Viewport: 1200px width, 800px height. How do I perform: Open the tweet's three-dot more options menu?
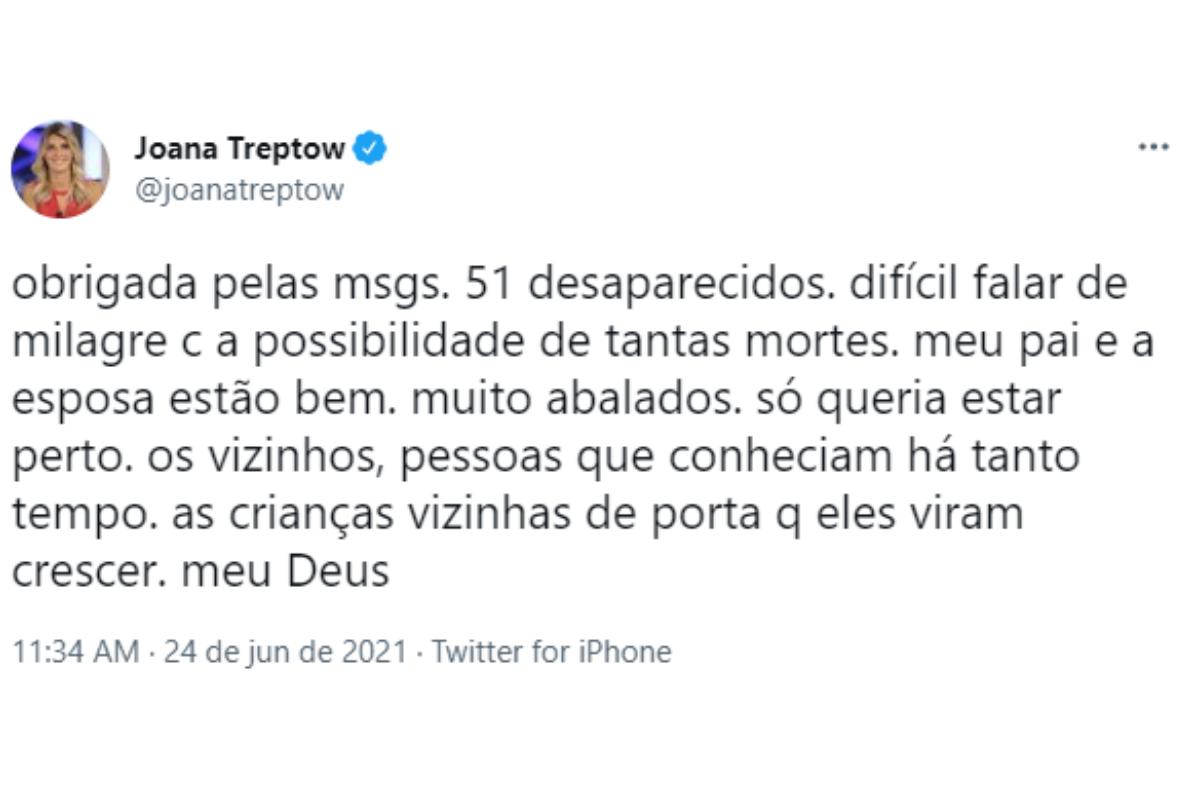point(1153,148)
